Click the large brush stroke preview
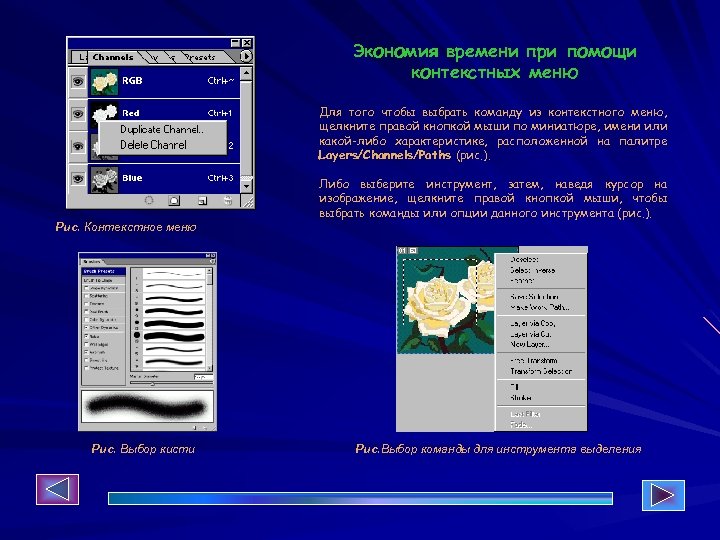720x540 pixels. pos(147,406)
